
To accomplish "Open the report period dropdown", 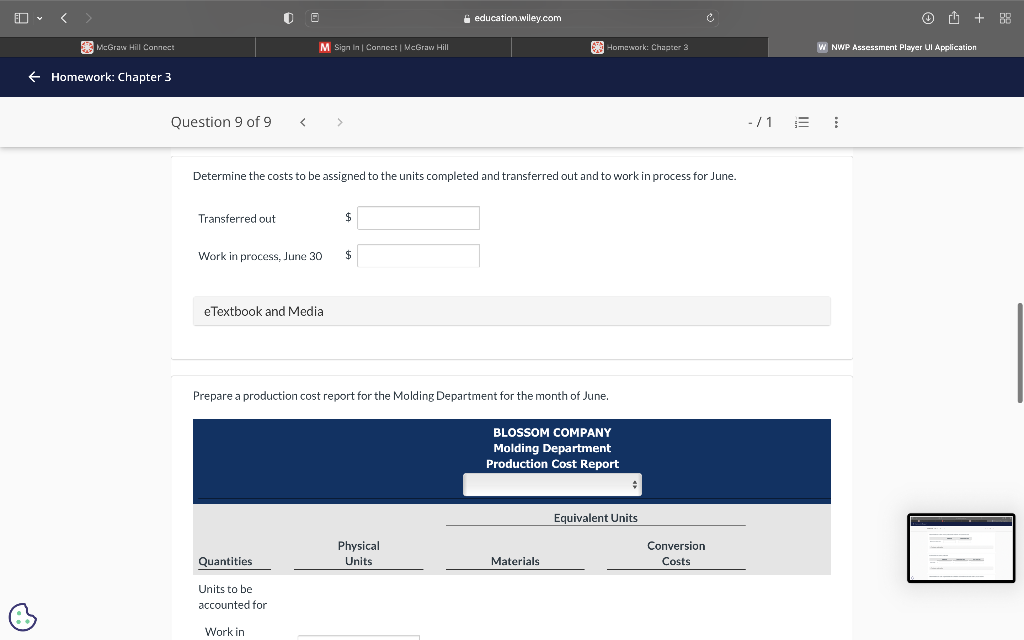I will (x=552, y=485).
